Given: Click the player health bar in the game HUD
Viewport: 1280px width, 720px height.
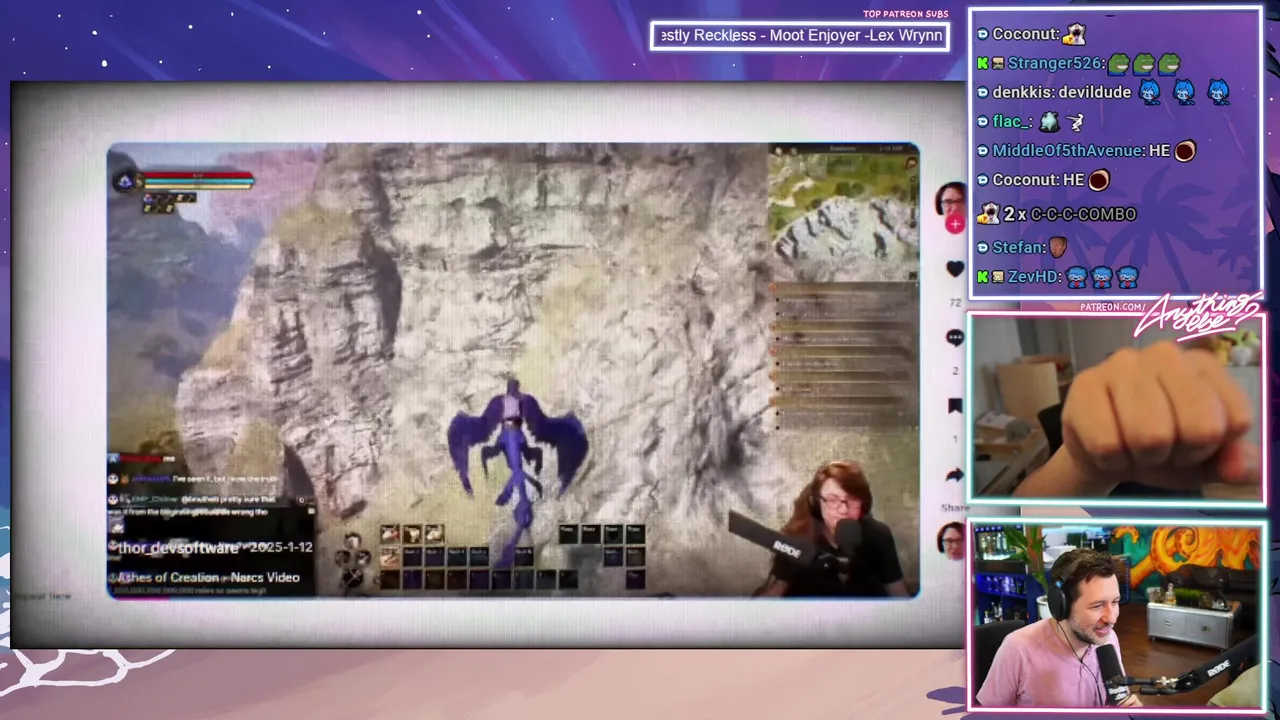Looking at the screenshot, I should [x=197, y=180].
